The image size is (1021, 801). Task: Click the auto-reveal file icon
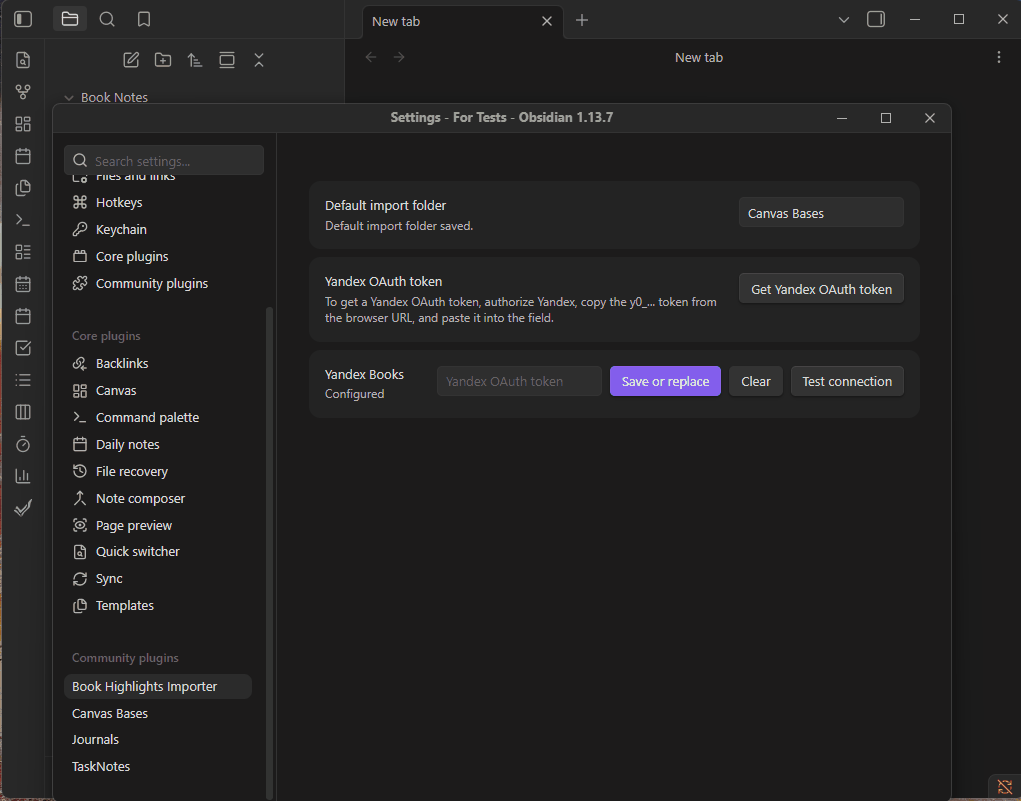coord(227,60)
